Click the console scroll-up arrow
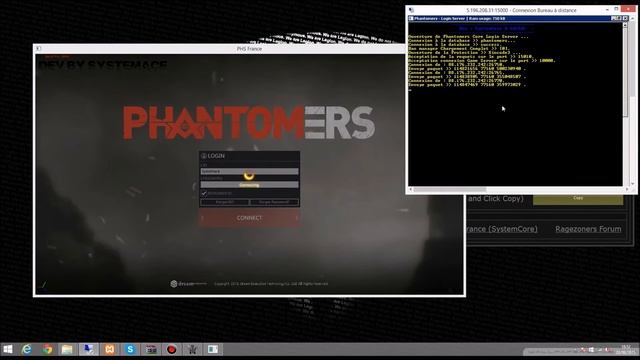Screen dimensions: 640x360 (x=625, y=25)
